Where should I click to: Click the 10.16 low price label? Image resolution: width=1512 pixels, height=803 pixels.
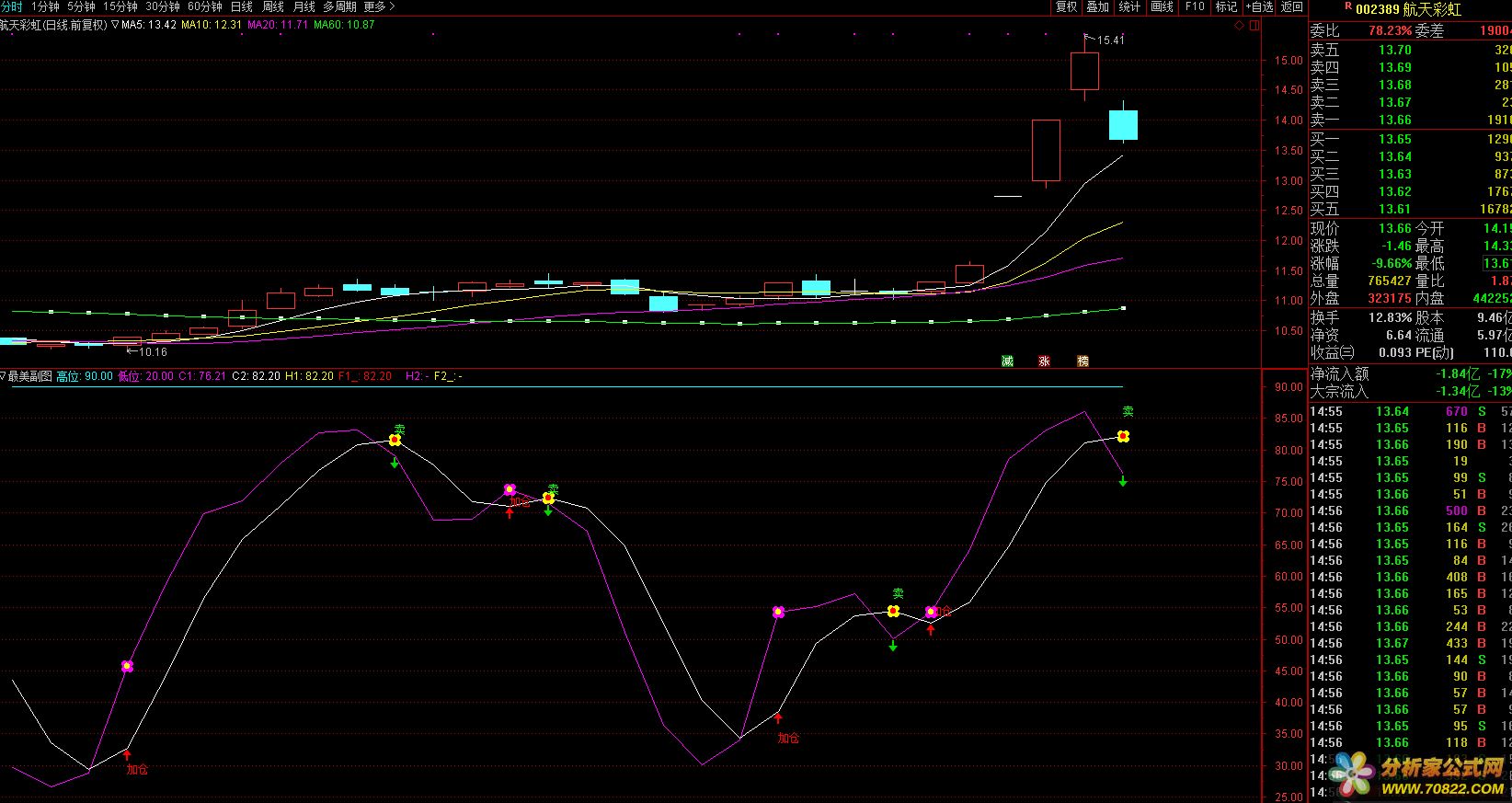pos(153,351)
